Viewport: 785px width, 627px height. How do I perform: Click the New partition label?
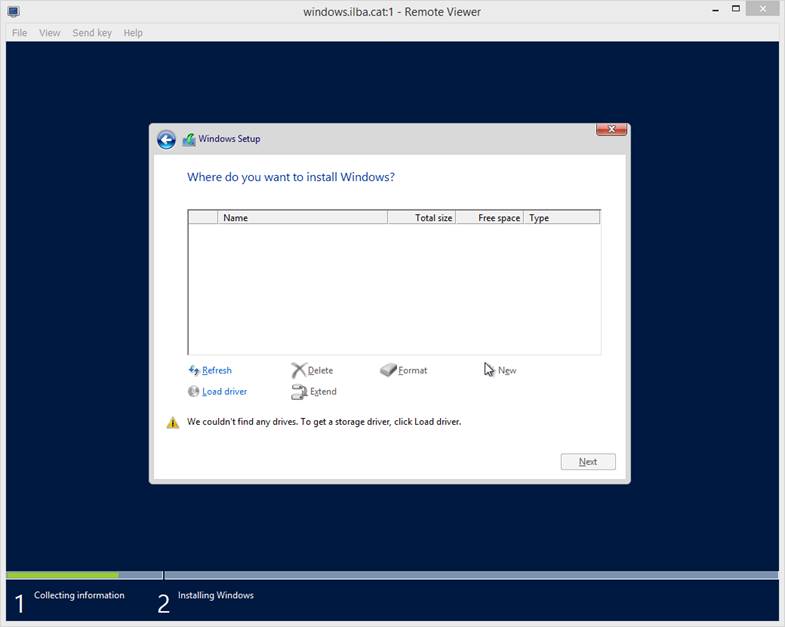[x=507, y=371]
